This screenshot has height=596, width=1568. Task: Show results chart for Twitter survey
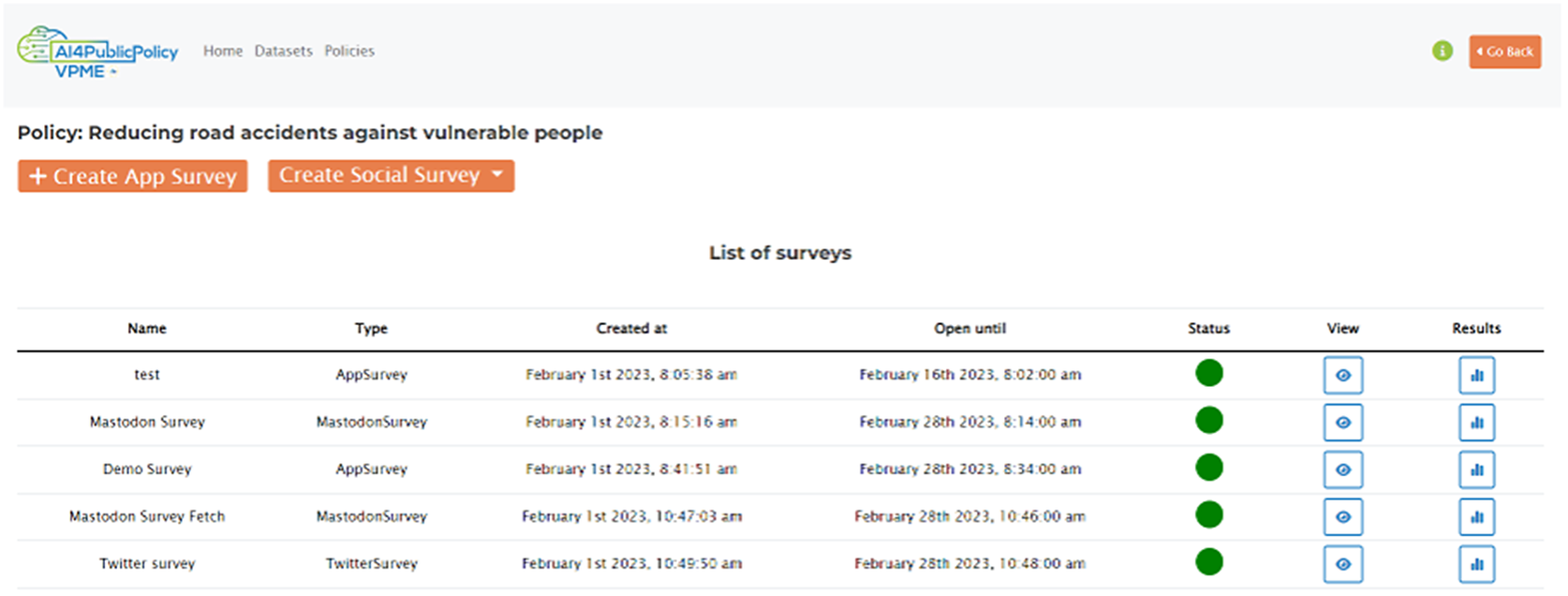tap(1476, 564)
